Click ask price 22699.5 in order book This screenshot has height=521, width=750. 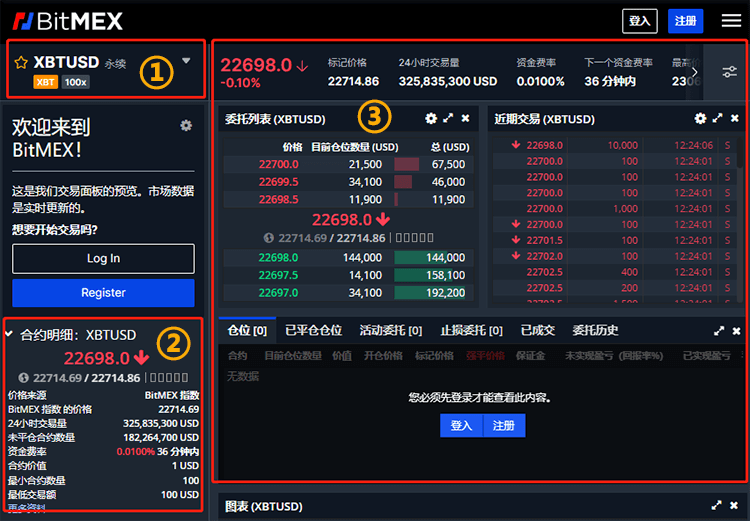[x=278, y=182]
